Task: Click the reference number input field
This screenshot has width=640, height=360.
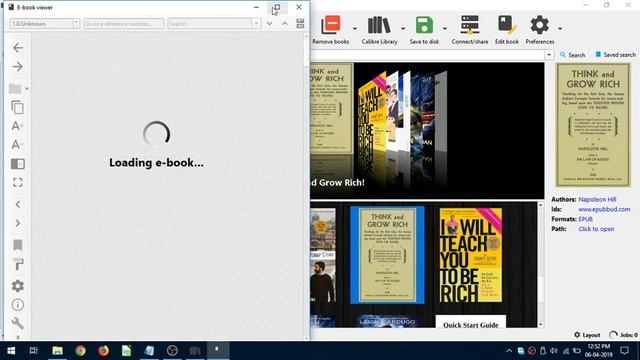Action: (124, 24)
